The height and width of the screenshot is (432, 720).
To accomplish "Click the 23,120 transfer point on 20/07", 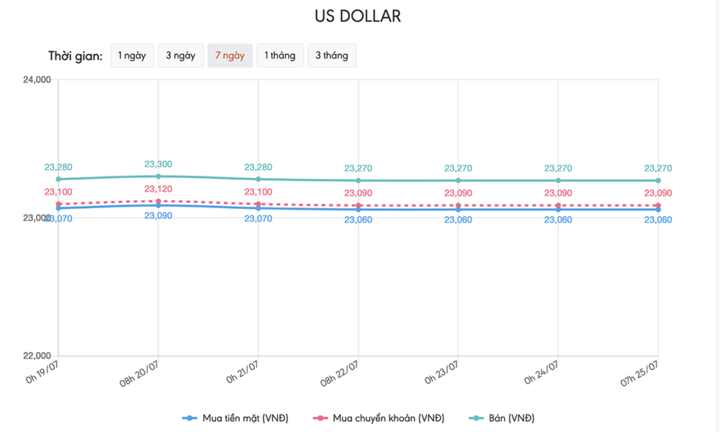I will pyautogui.click(x=158, y=201).
